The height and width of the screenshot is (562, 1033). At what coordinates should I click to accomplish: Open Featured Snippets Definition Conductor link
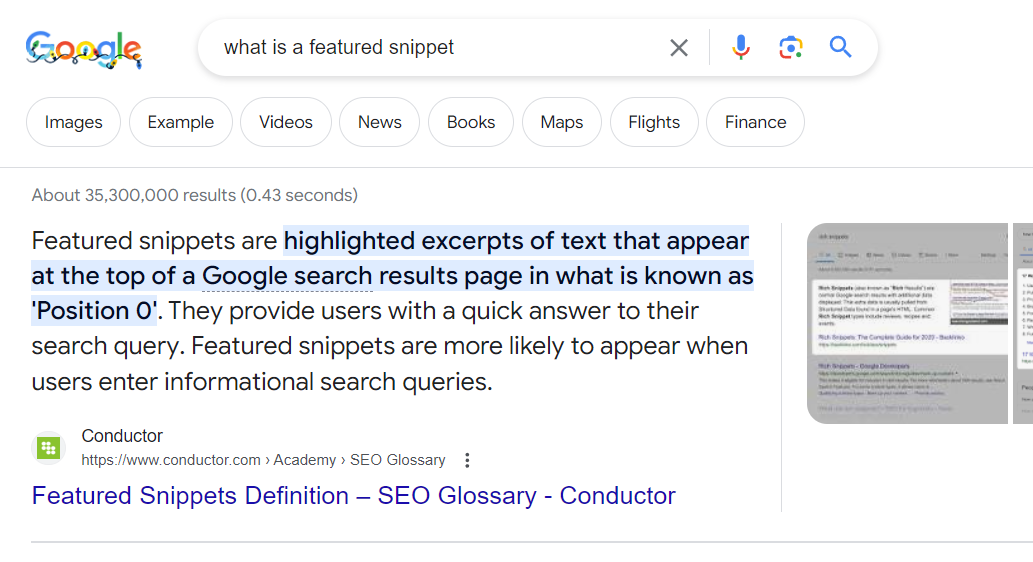(x=353, y=496)
